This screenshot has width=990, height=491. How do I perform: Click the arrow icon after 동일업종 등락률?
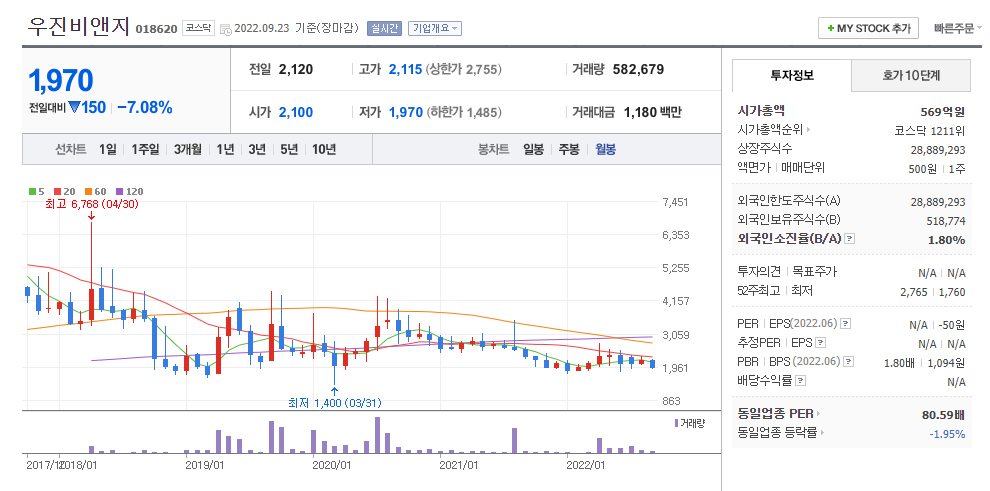[x=825, y=433]
